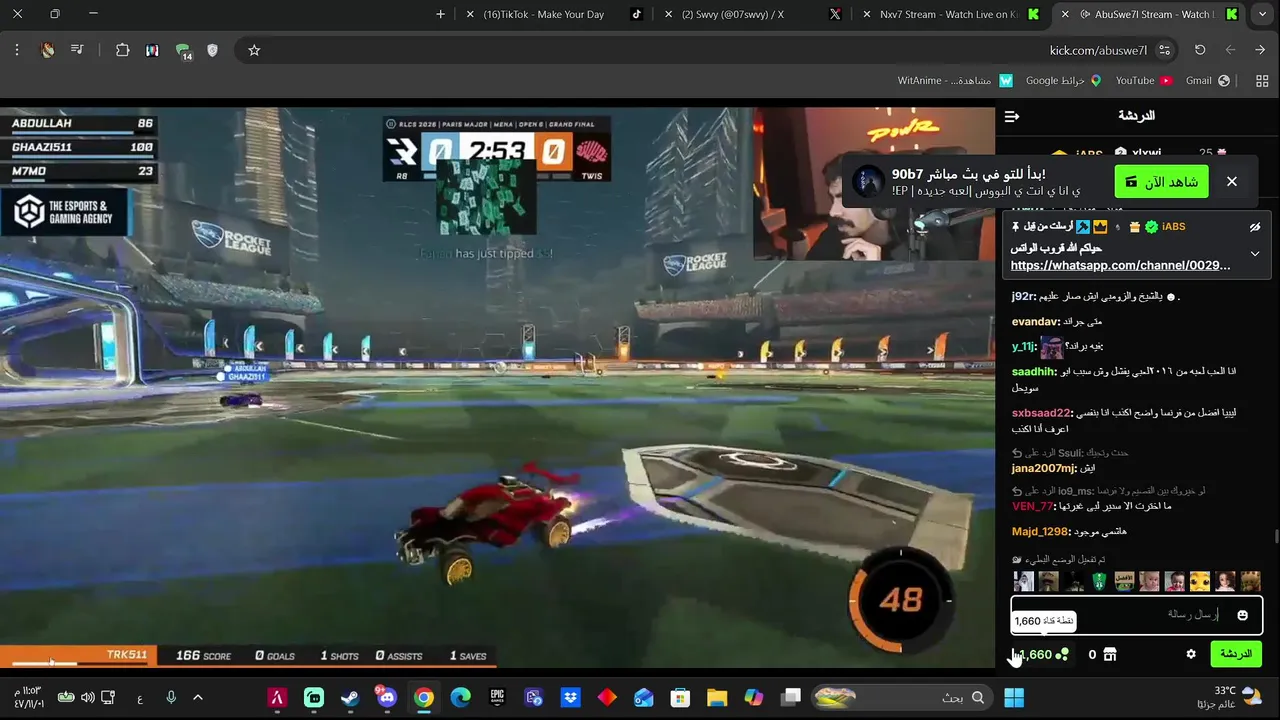Click the green شاهد الآن watch now button
Viewport: 1280px width, 720px height.
(x=1162, y=182)
